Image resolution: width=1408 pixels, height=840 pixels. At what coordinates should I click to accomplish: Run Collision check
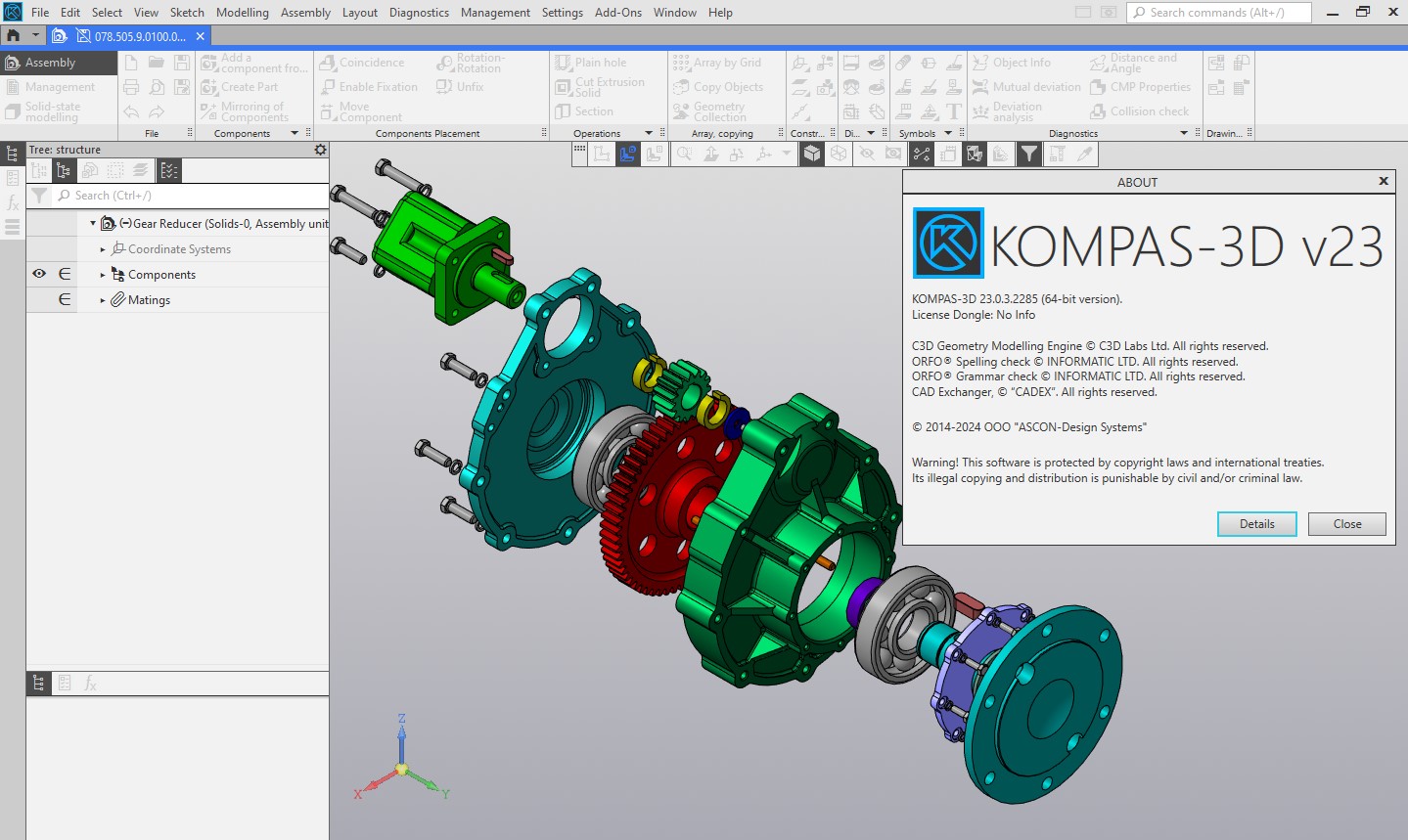tap(1138, 111)
